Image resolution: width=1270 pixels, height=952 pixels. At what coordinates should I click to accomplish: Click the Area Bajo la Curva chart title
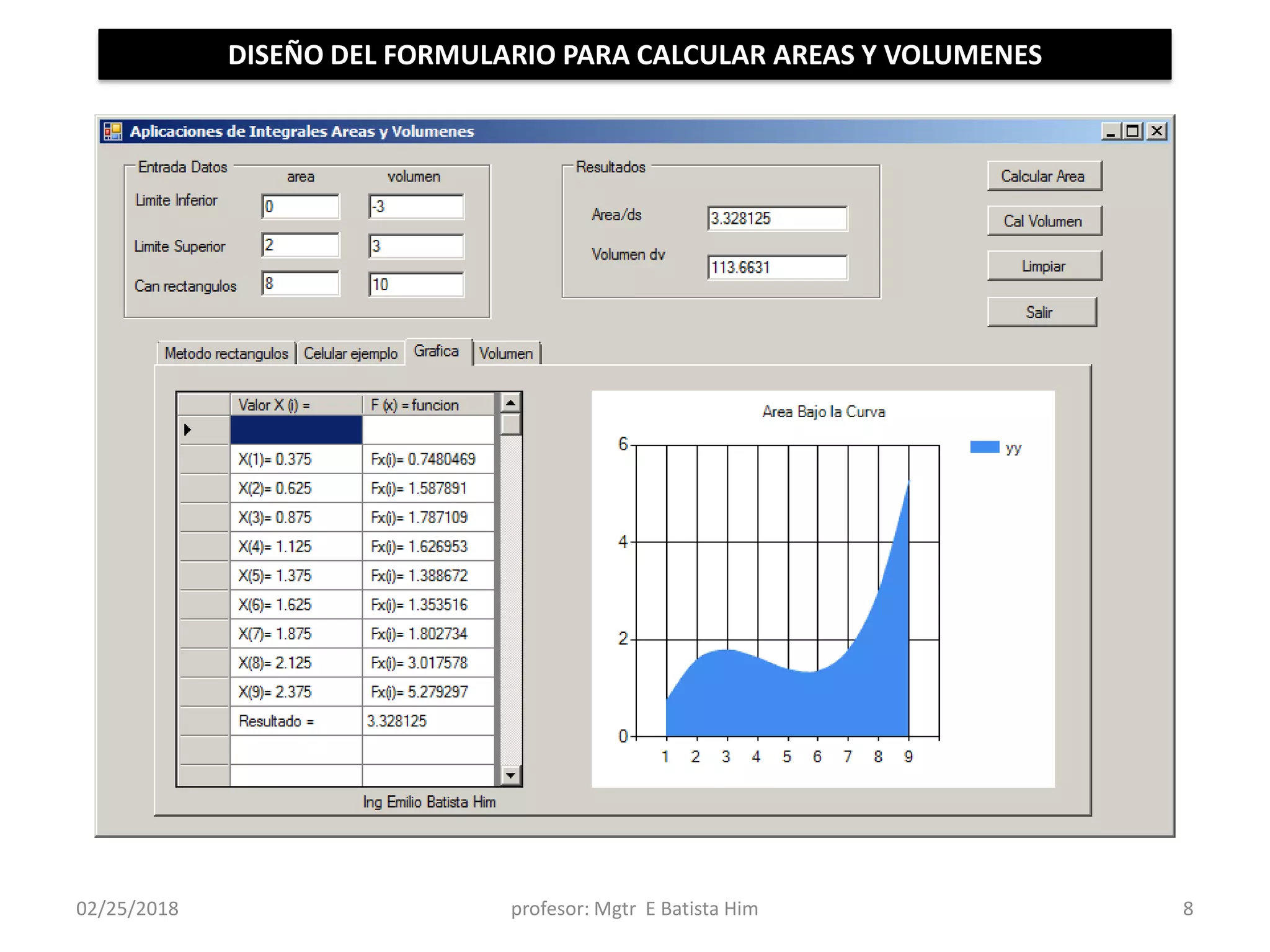click(824, 412)
